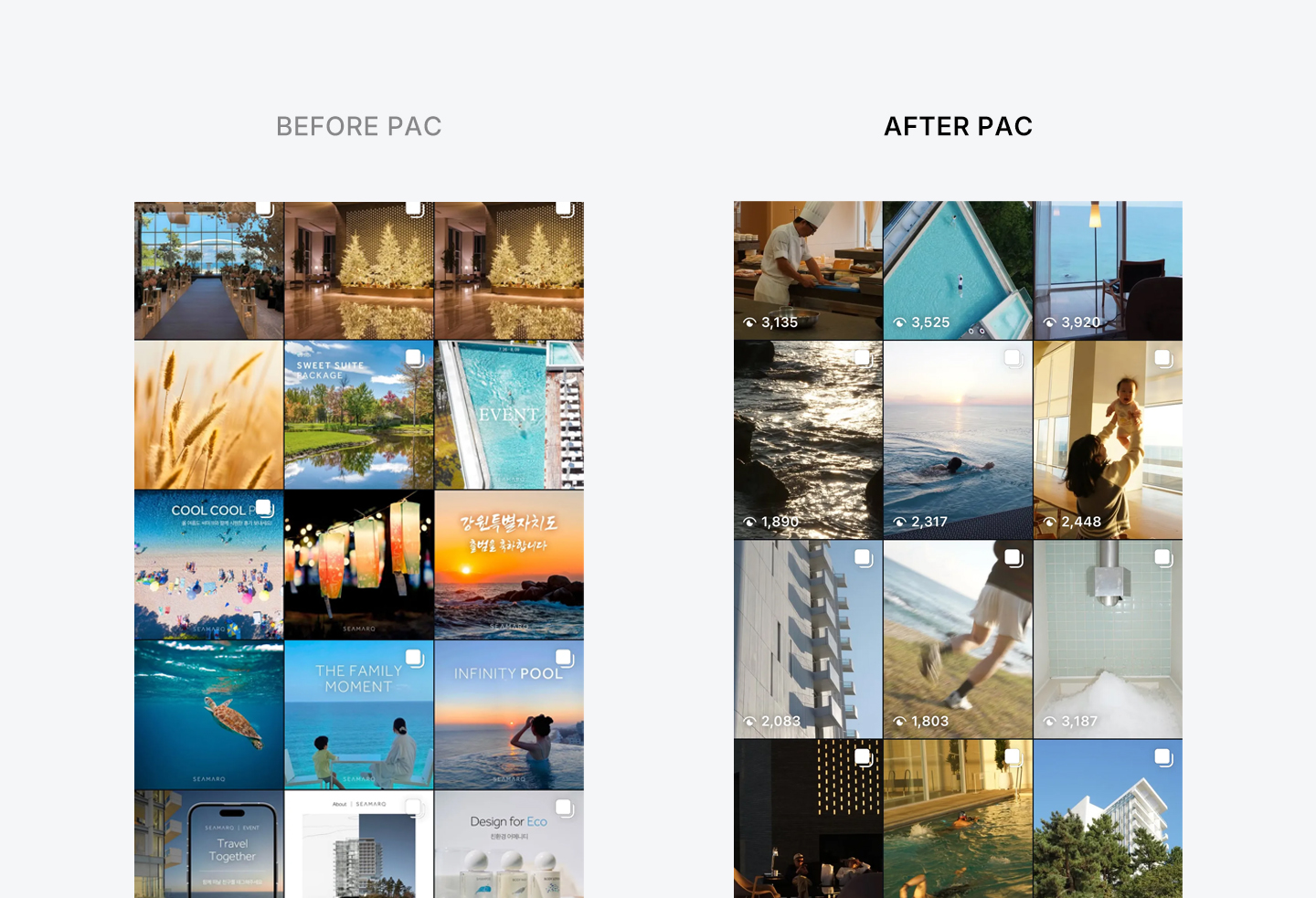Click the multi-photo icon on the Design for Eco post
The height and width of the screenshot is (898, 1316).
click(564, 808)
